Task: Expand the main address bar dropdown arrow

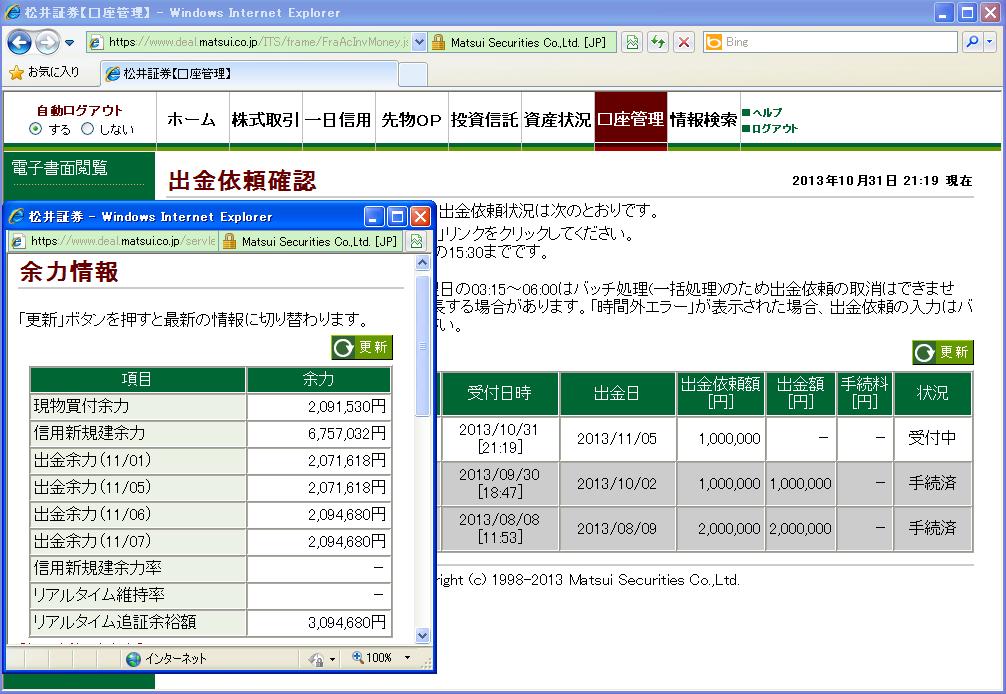Action: [x=419, y=42]
